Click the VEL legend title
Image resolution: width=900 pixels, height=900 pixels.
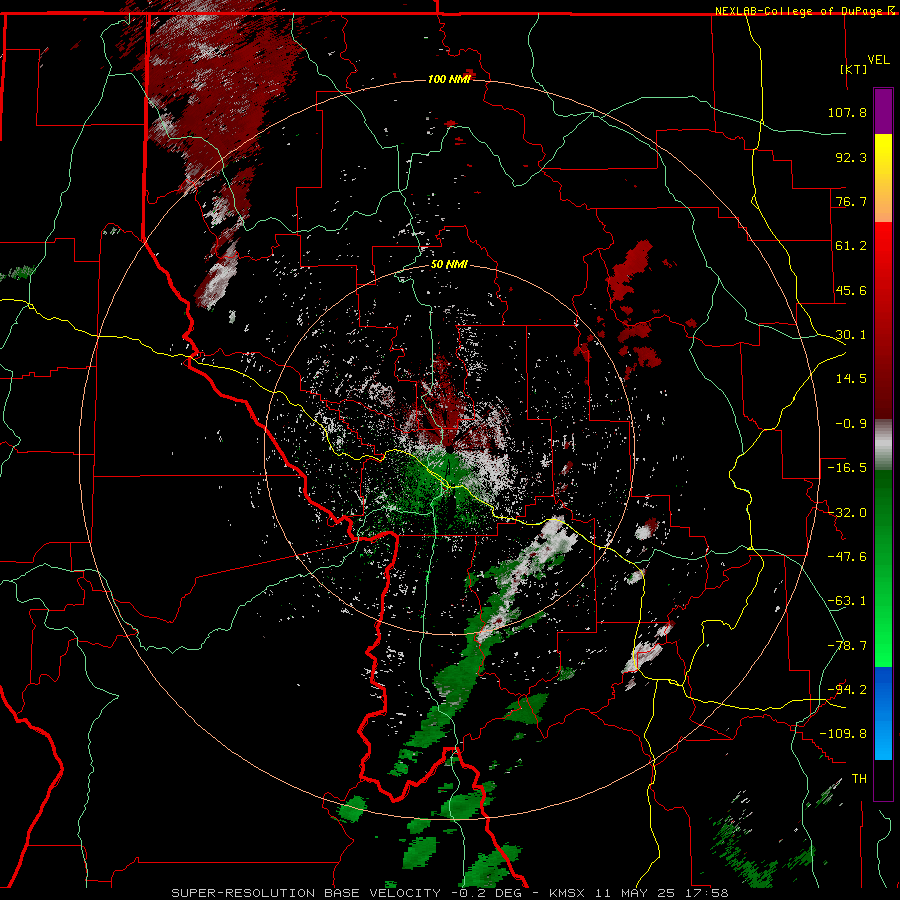coord(879,60)
